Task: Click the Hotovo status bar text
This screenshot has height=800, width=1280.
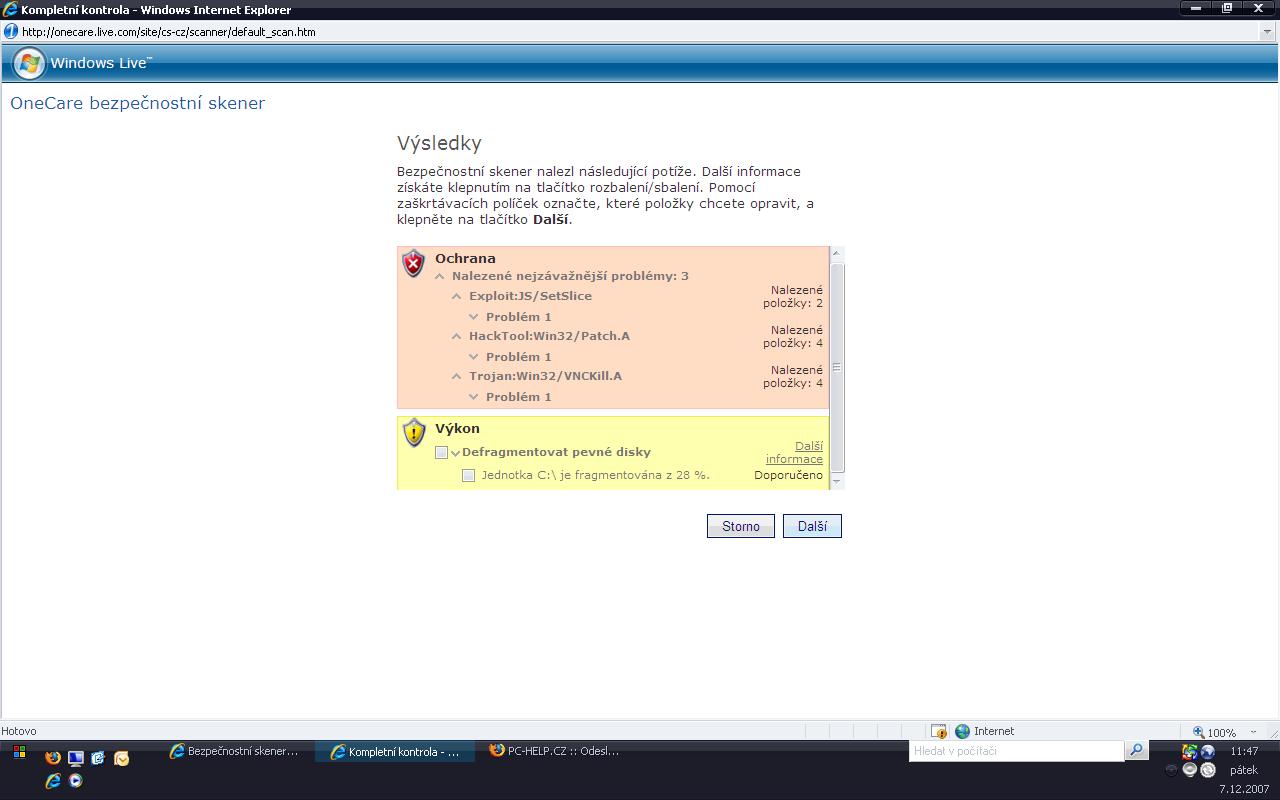Action: 19,731
